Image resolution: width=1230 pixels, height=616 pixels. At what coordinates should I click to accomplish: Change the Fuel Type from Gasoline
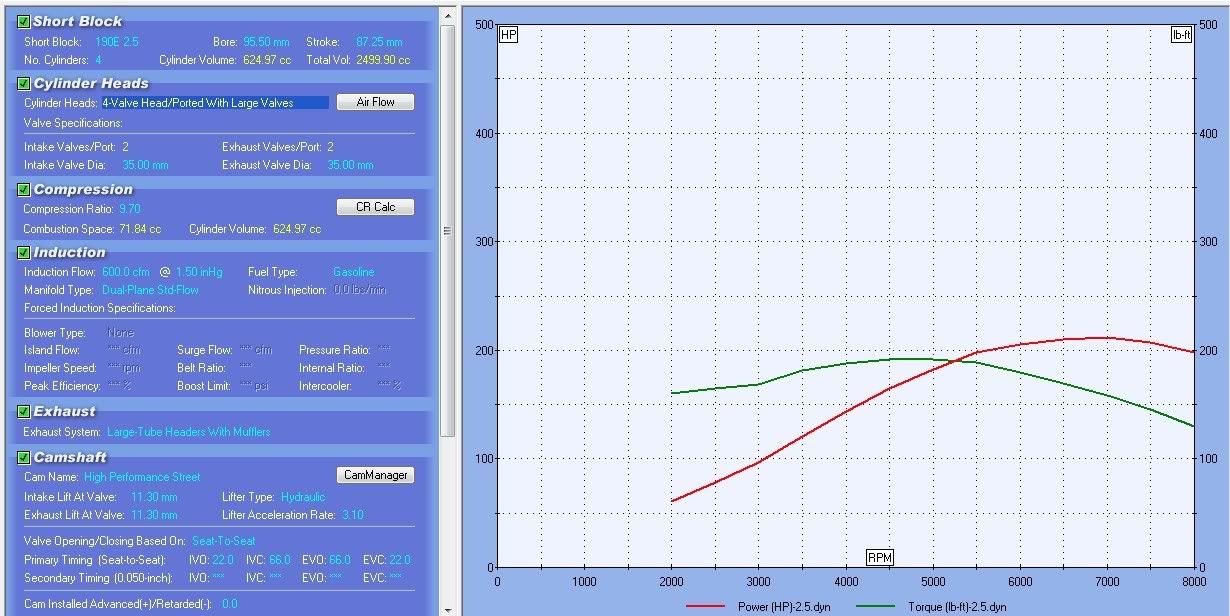(x=353, y=272)
